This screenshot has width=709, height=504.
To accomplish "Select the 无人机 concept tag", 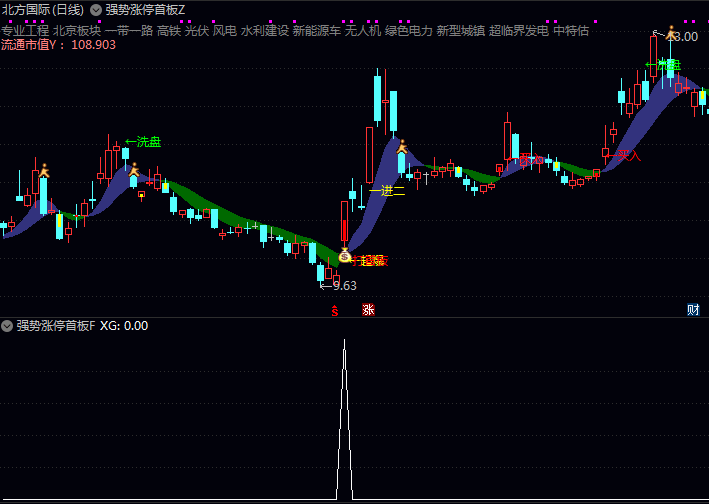I will [x=363, y=31].
